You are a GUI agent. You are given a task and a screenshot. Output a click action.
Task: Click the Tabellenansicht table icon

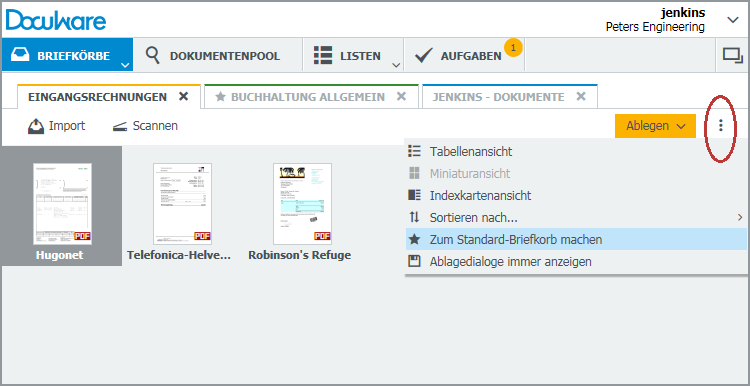pos(414,152)
